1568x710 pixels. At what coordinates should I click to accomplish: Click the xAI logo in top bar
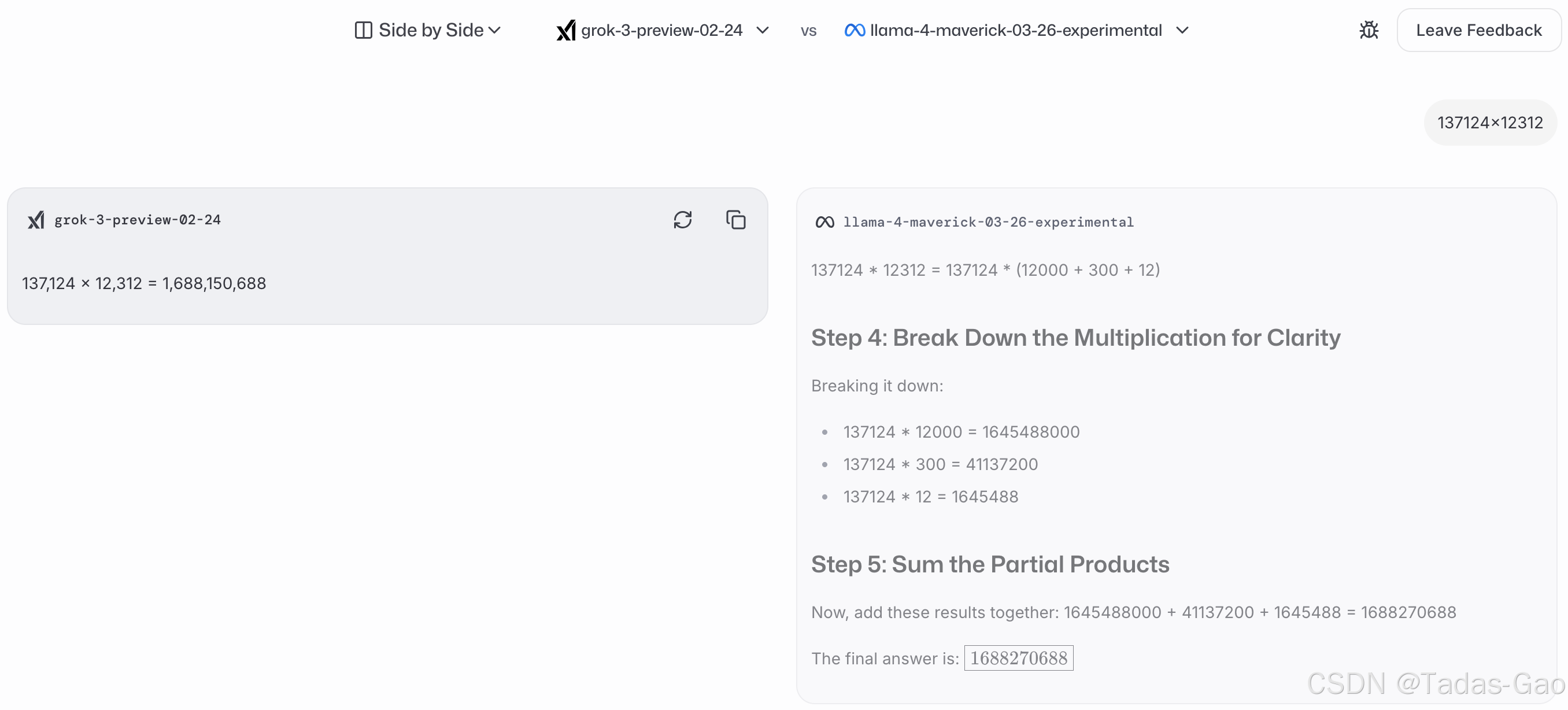coord(565,30)
